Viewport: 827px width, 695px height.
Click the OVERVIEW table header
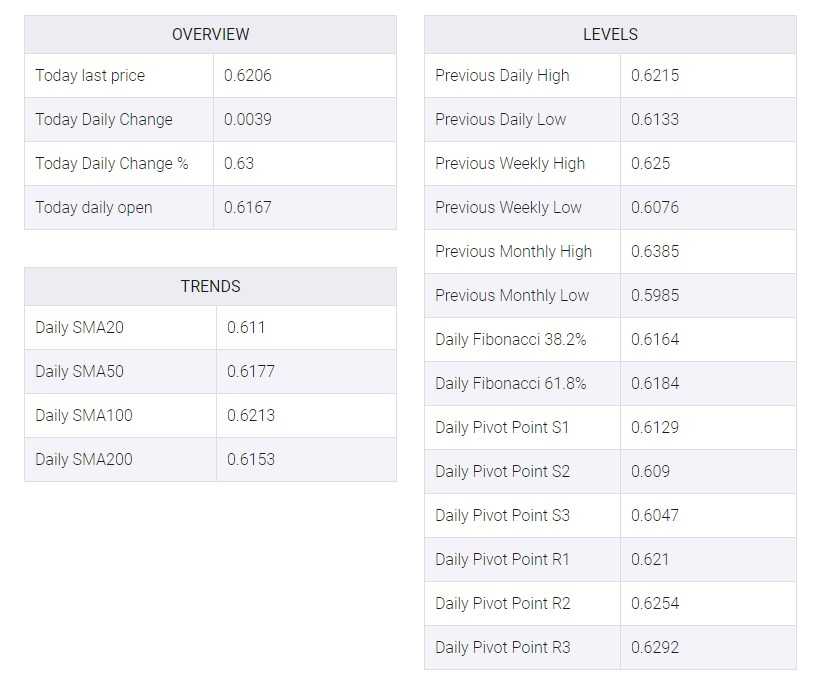point(210,34)
